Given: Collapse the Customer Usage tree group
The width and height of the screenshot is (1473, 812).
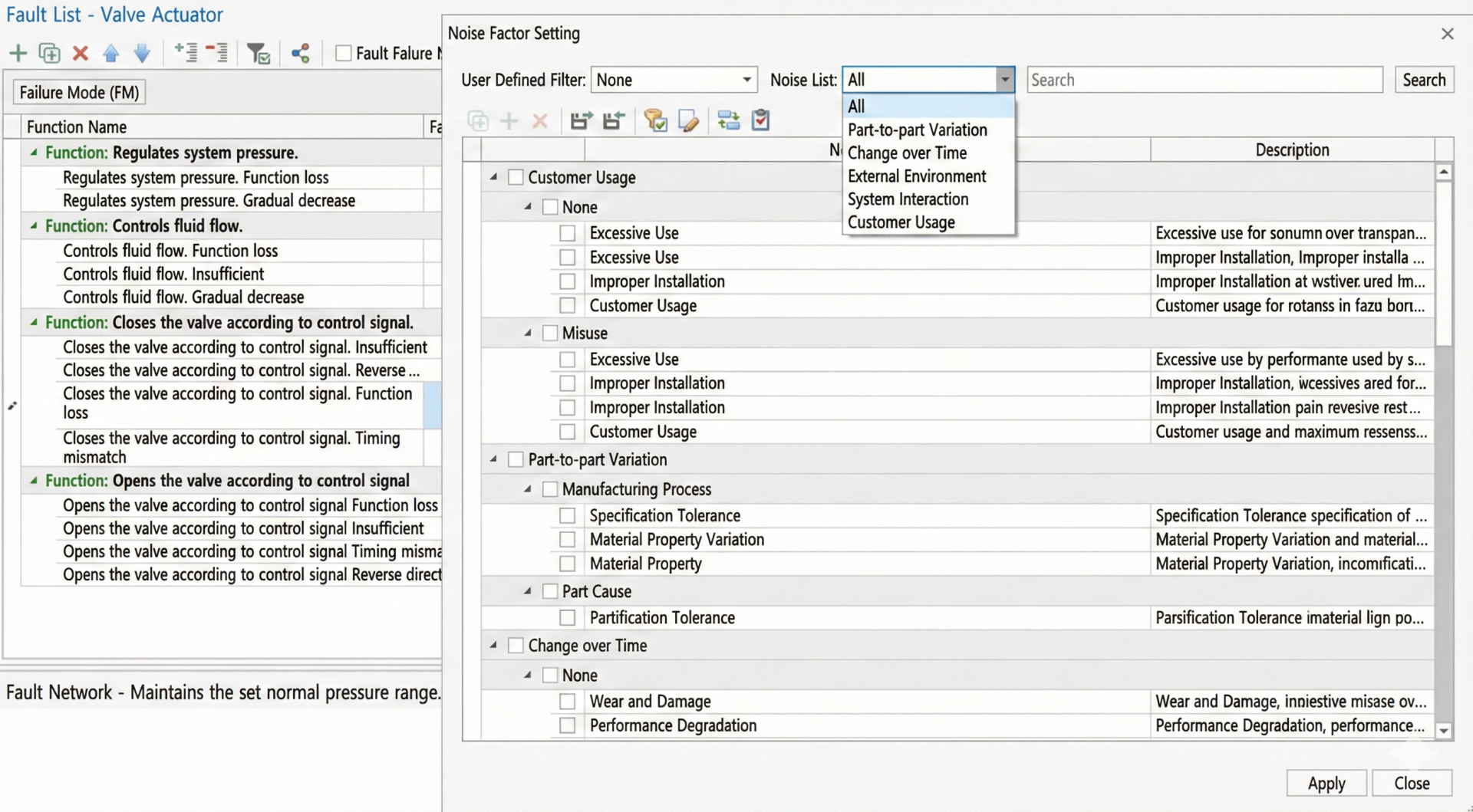Looking at the screenshot, I should click(493, 177).
